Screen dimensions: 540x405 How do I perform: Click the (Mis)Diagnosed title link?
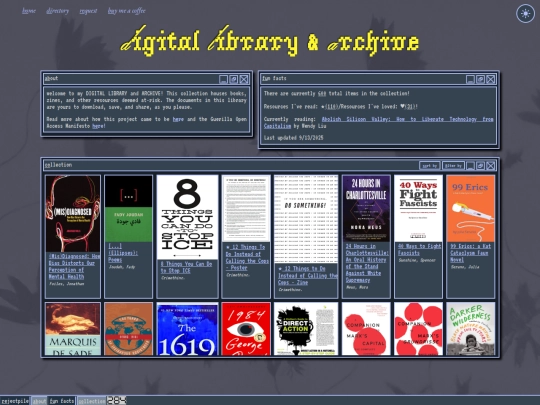point(74,267)
